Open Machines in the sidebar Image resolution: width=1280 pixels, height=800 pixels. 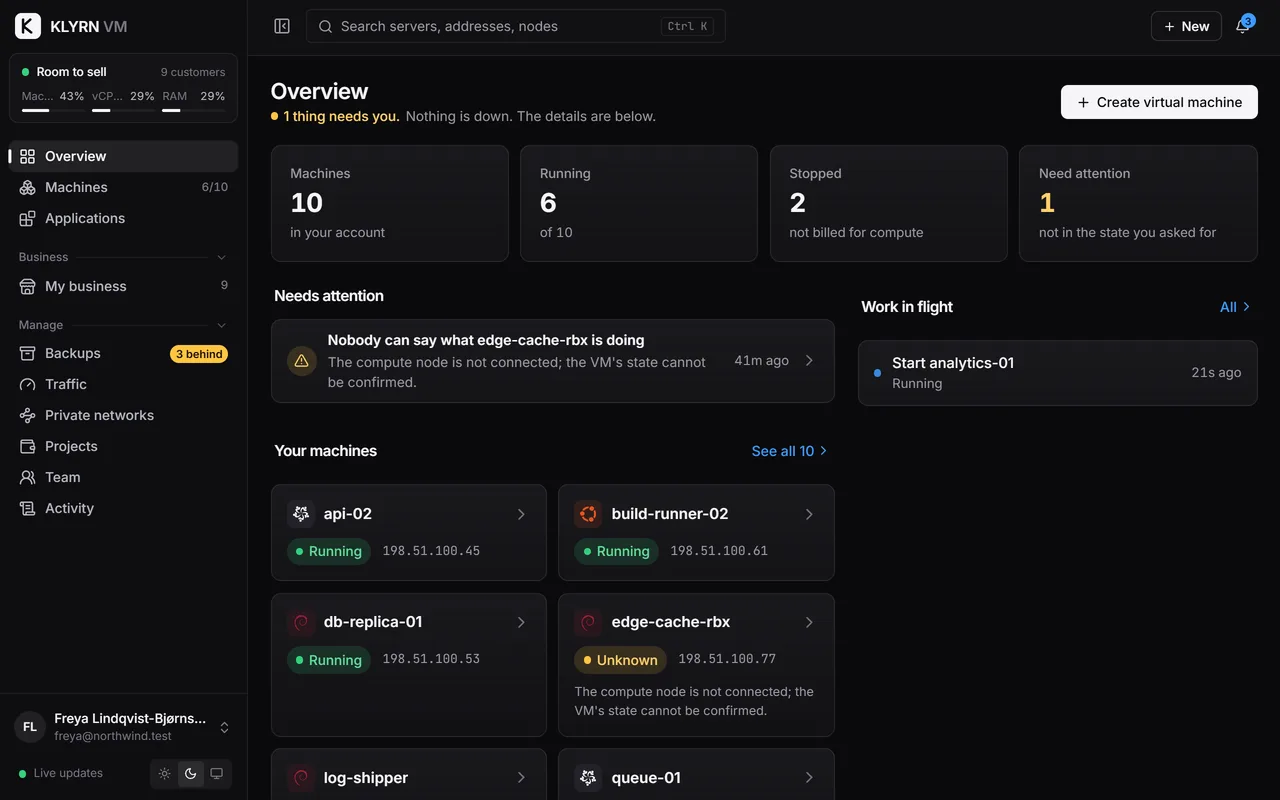coord(123,187)
